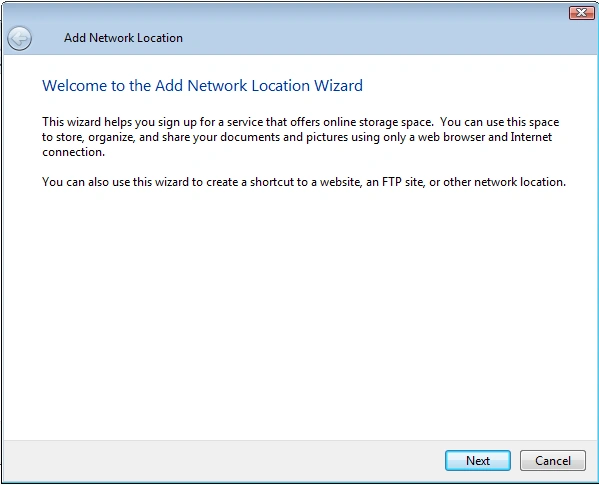Click the blue 'Welcome to the Add Network Location Wizard' heading
Viewport: 599px width, 485px height.
202,86
